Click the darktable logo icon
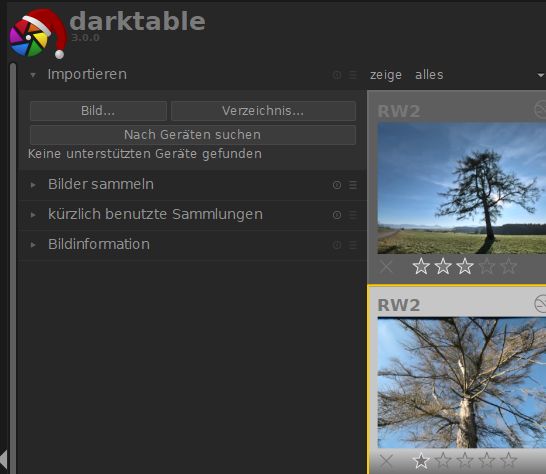Screen dimensions: 546x474 tap(38, 34)
